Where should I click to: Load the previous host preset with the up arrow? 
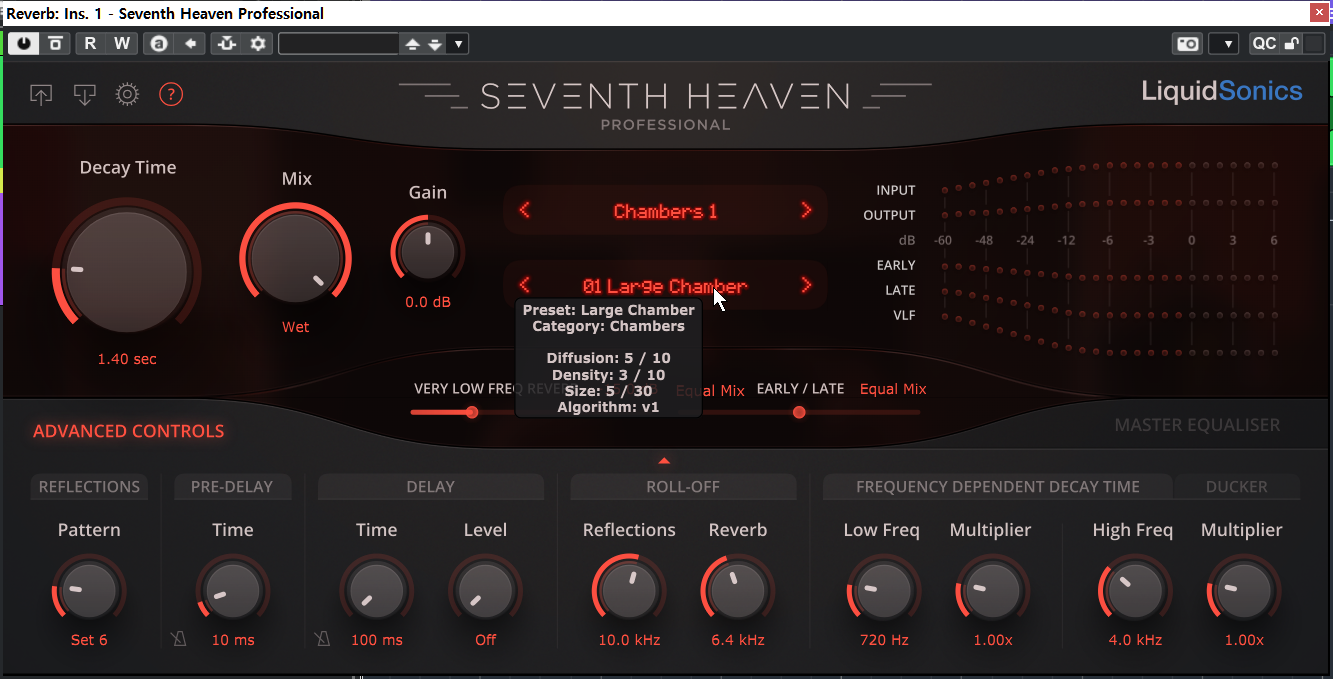coord(412,44)
